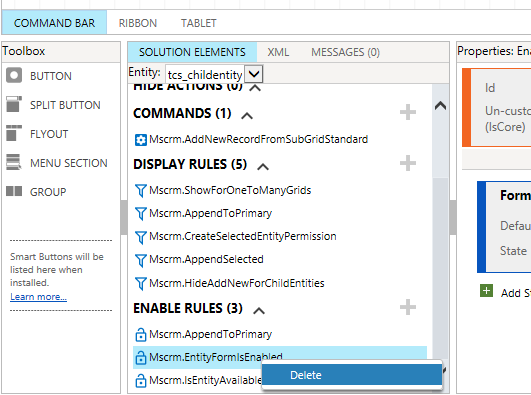This screenshot has width=531, height=395.
Task: Click the State label in Properties
Action: 513,251
